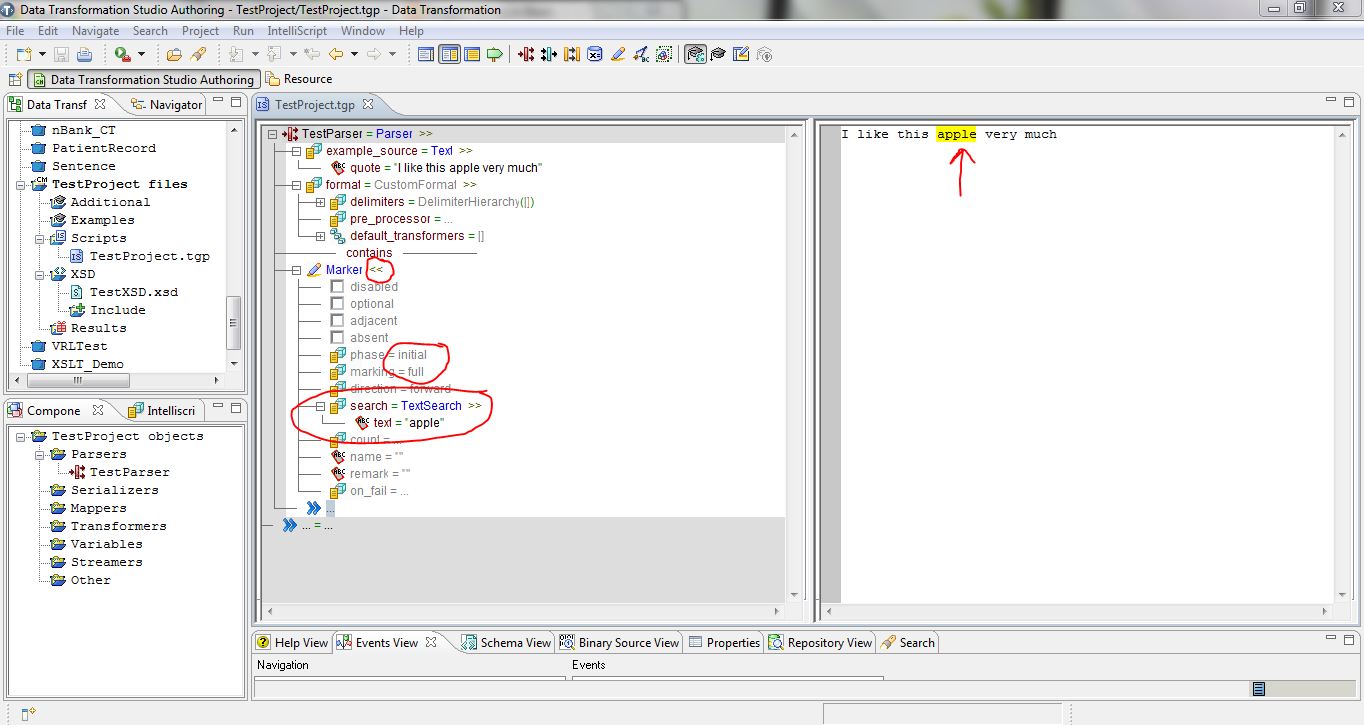Expand the delimiters node
This screenshot has height=725, width=1364.
pyautogui.click(x=320, y=202)
